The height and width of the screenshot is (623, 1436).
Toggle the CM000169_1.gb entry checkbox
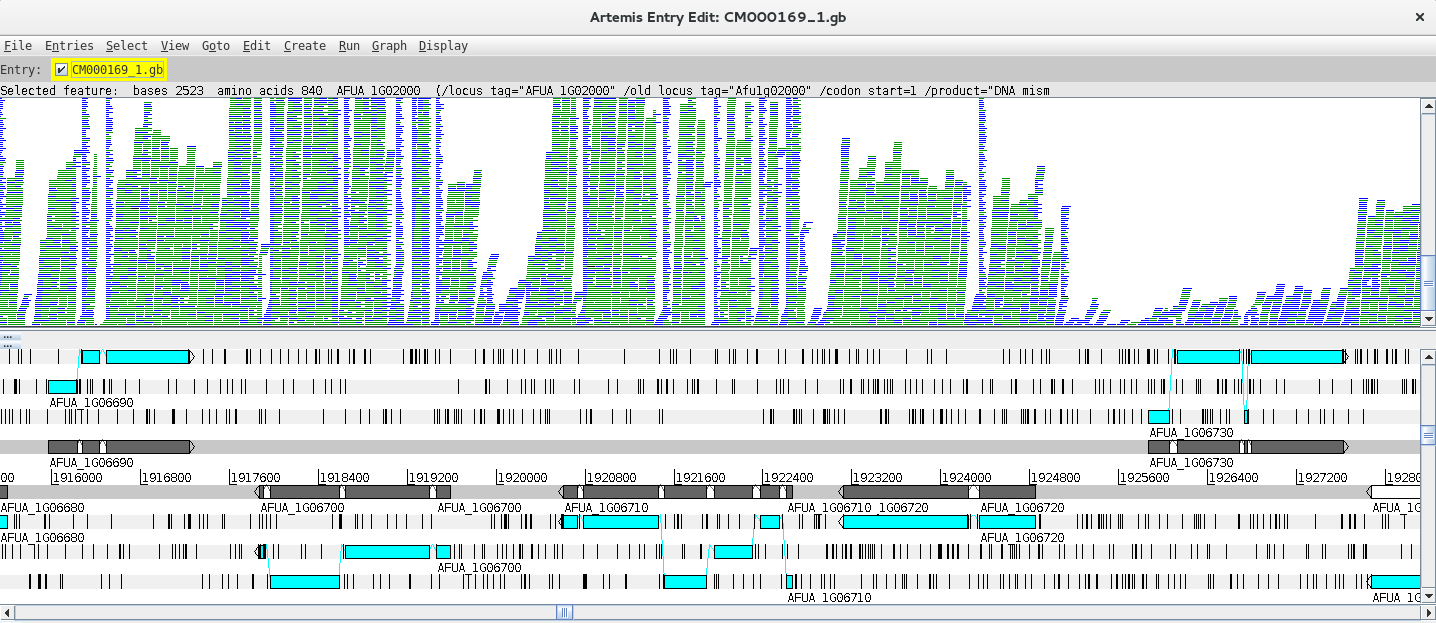[x=62, y=70]
